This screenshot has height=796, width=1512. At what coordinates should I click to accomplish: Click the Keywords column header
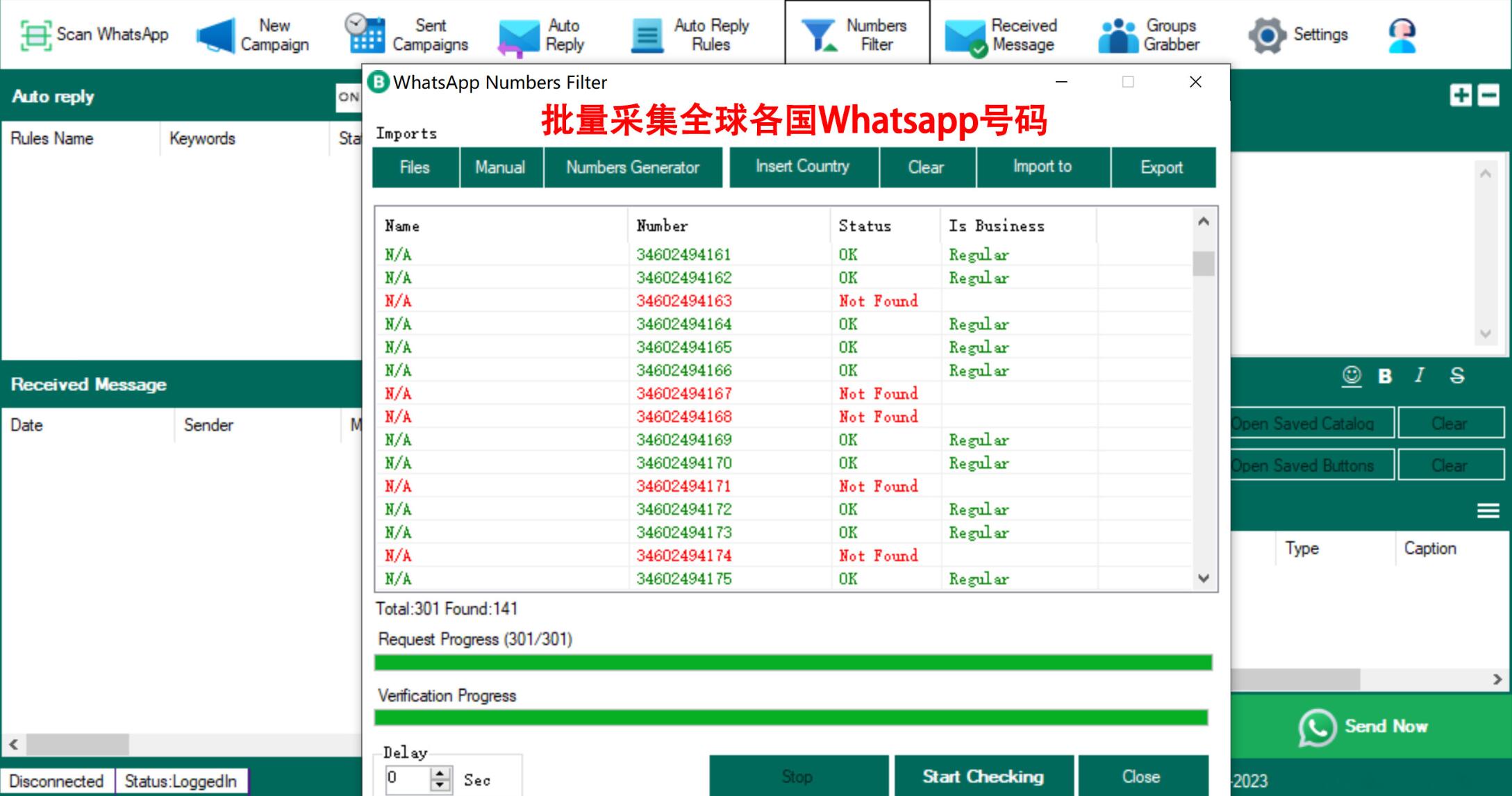[x=244, y=139]
